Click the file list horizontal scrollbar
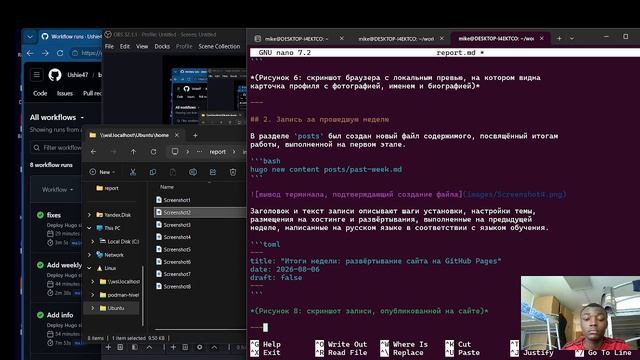 (x=200, y=329)
